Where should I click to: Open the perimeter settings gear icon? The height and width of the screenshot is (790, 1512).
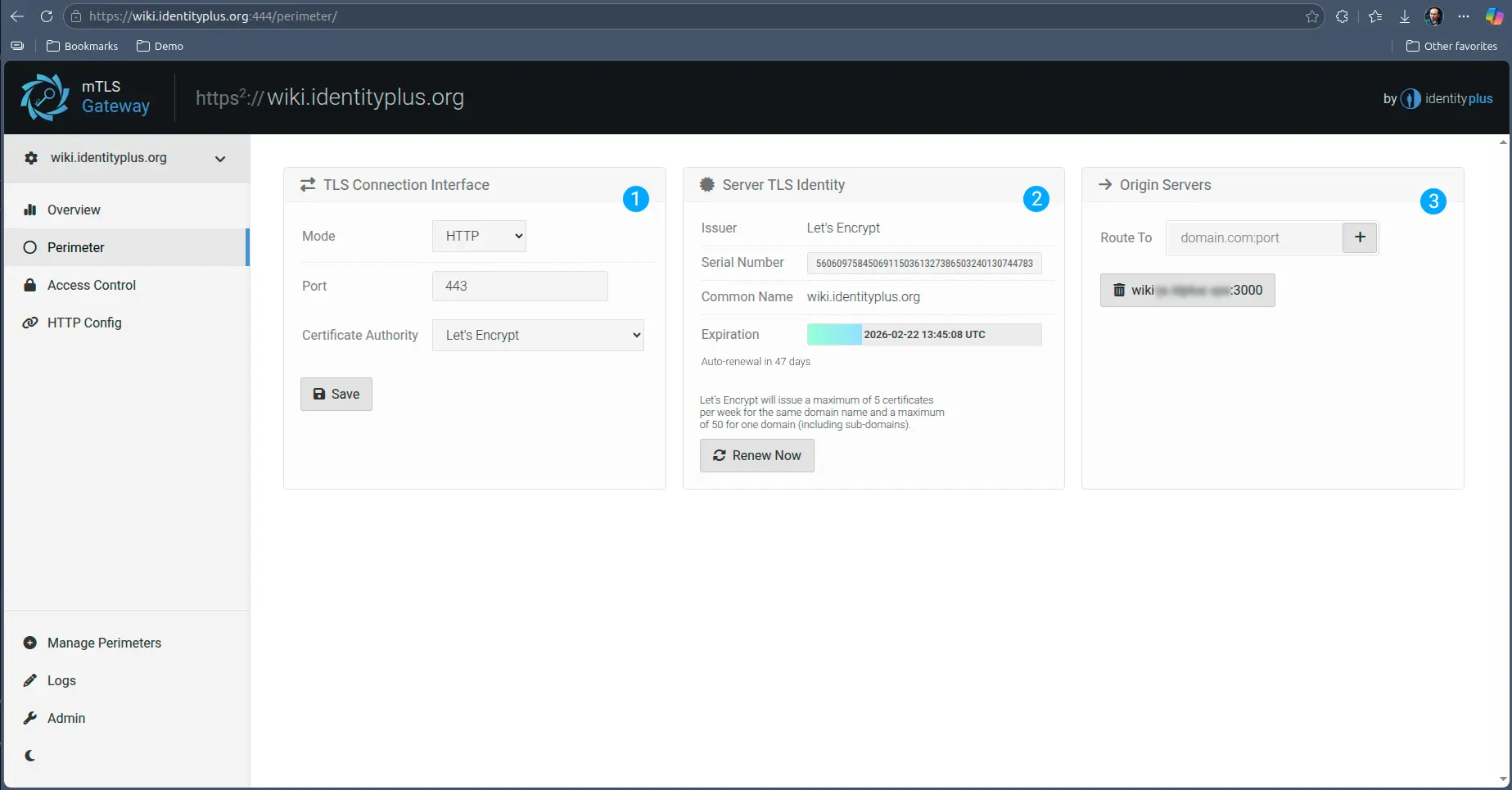tap(30, 158)
